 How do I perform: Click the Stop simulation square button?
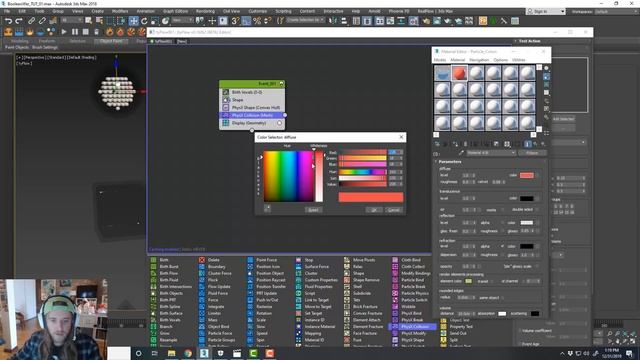85,31
